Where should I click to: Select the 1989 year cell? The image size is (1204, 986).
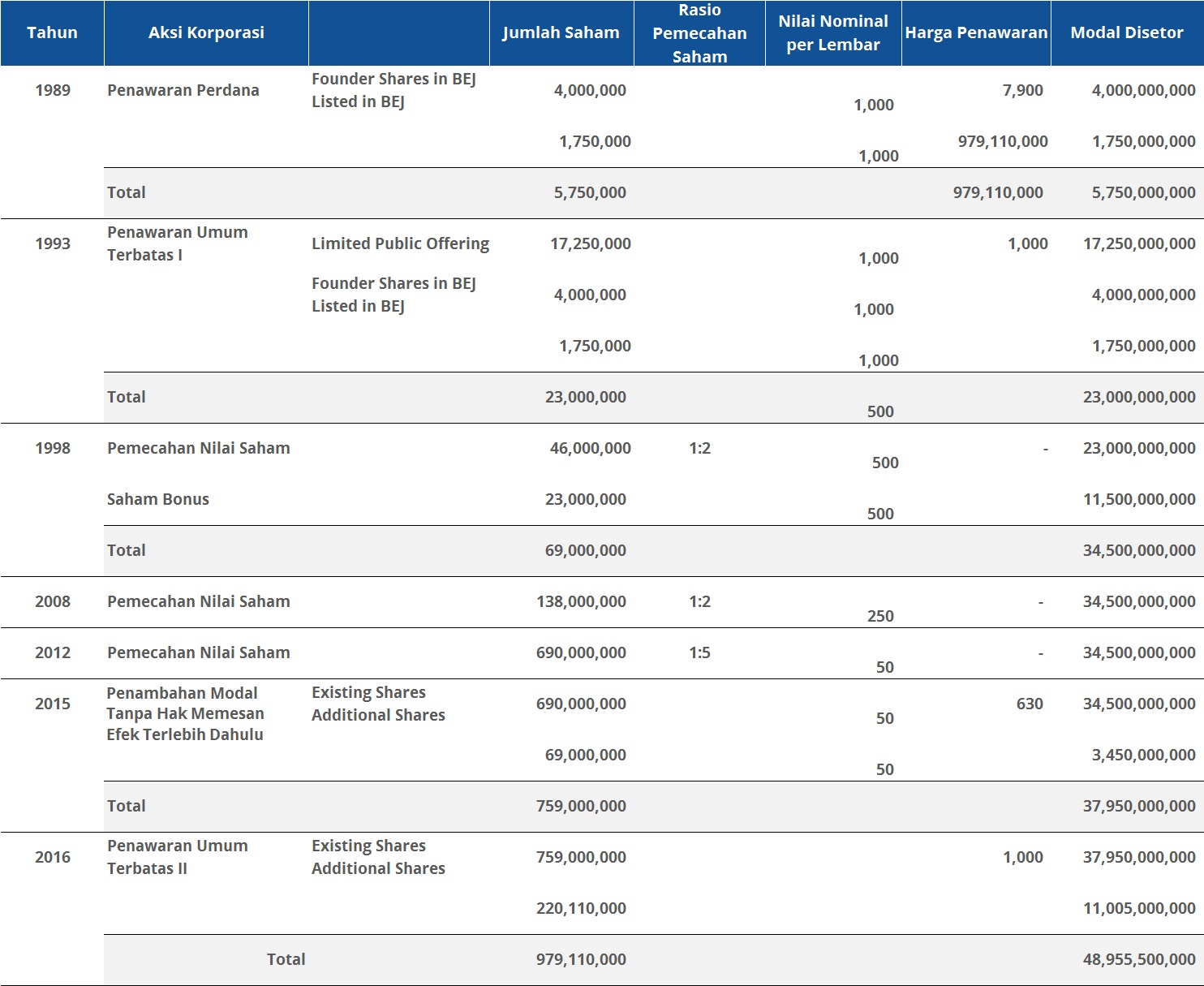click(x=53, y=90)
